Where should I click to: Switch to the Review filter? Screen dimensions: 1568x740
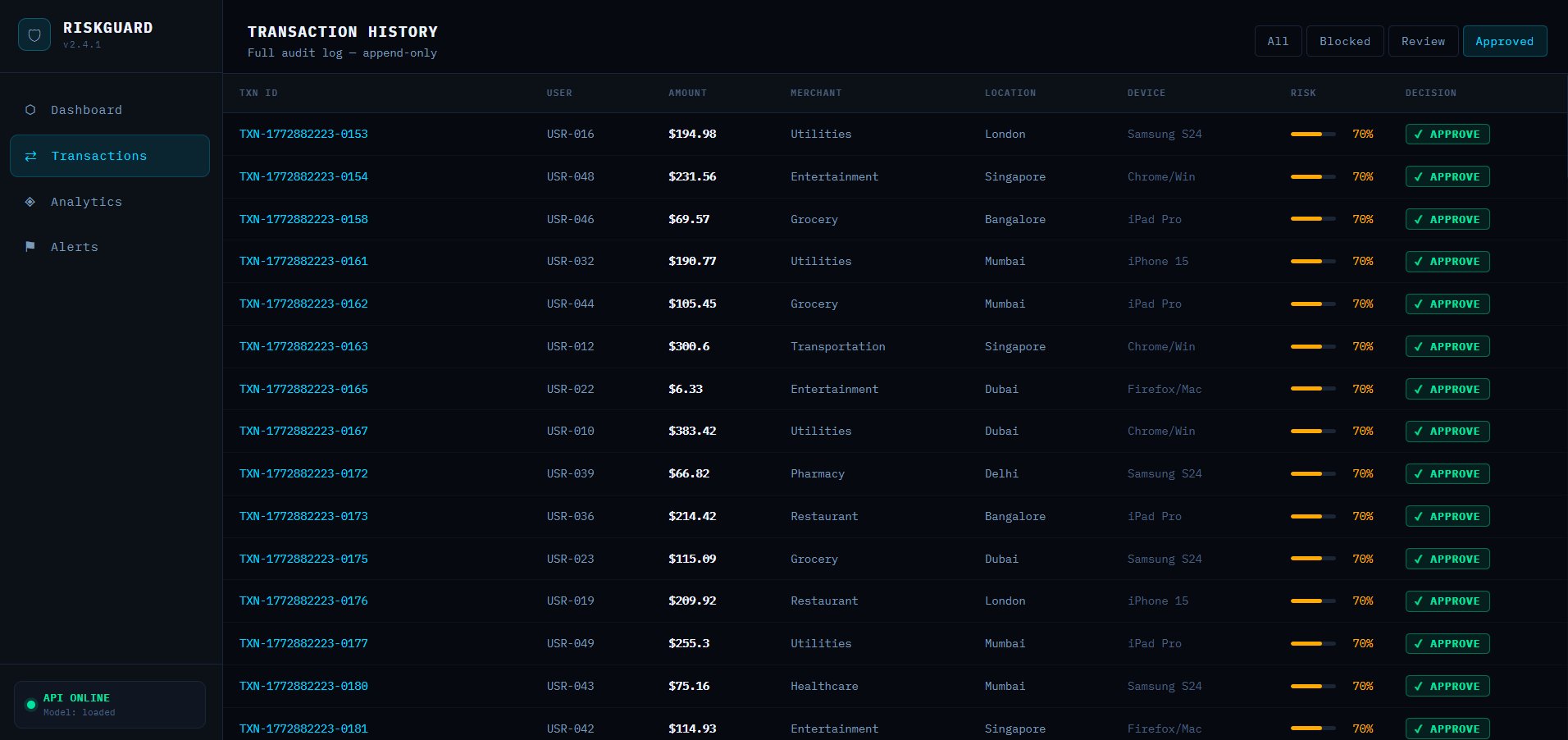[x=1423, y=41]
